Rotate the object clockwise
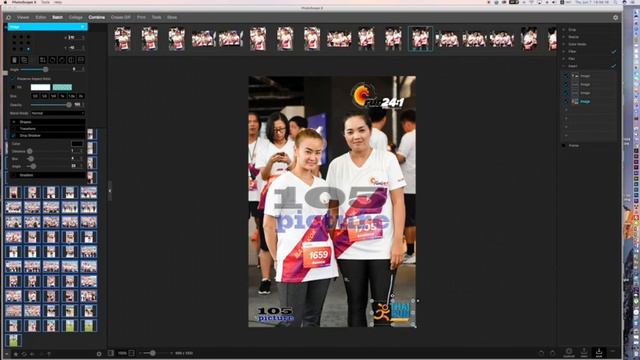This screenshot has width=640, height=360. [62, 60]
